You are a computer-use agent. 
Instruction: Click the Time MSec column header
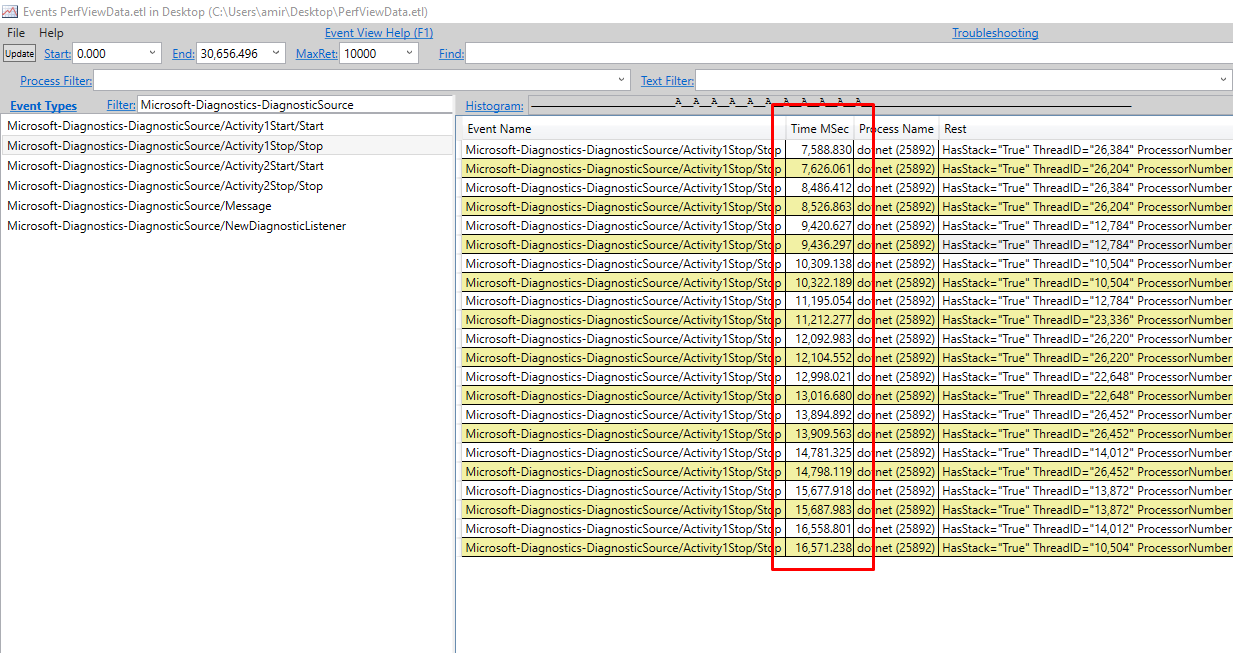822,128
